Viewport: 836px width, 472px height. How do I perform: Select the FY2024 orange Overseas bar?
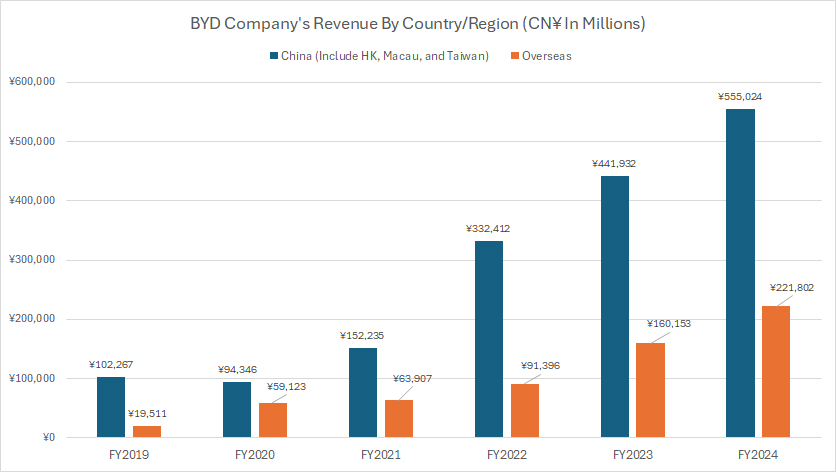click(776, 372)
